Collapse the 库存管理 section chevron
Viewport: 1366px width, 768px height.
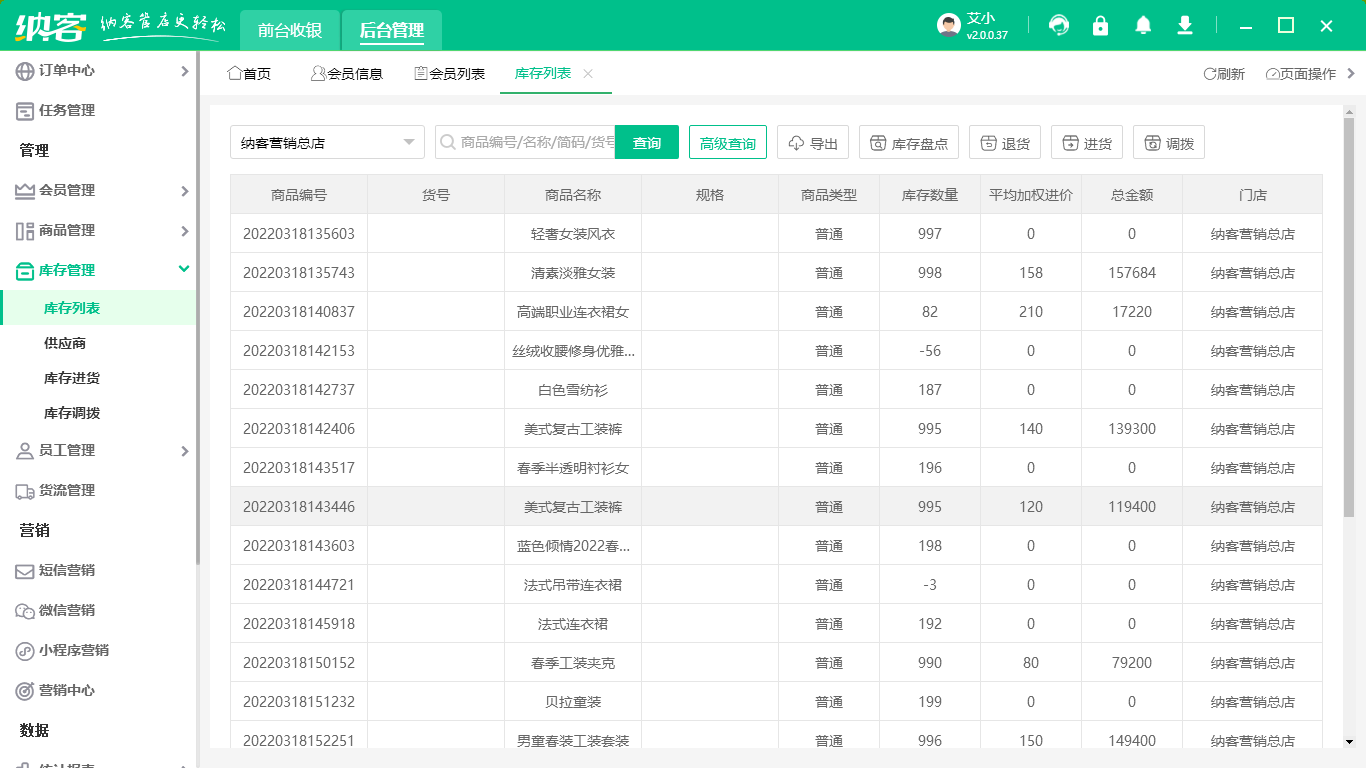184,269
